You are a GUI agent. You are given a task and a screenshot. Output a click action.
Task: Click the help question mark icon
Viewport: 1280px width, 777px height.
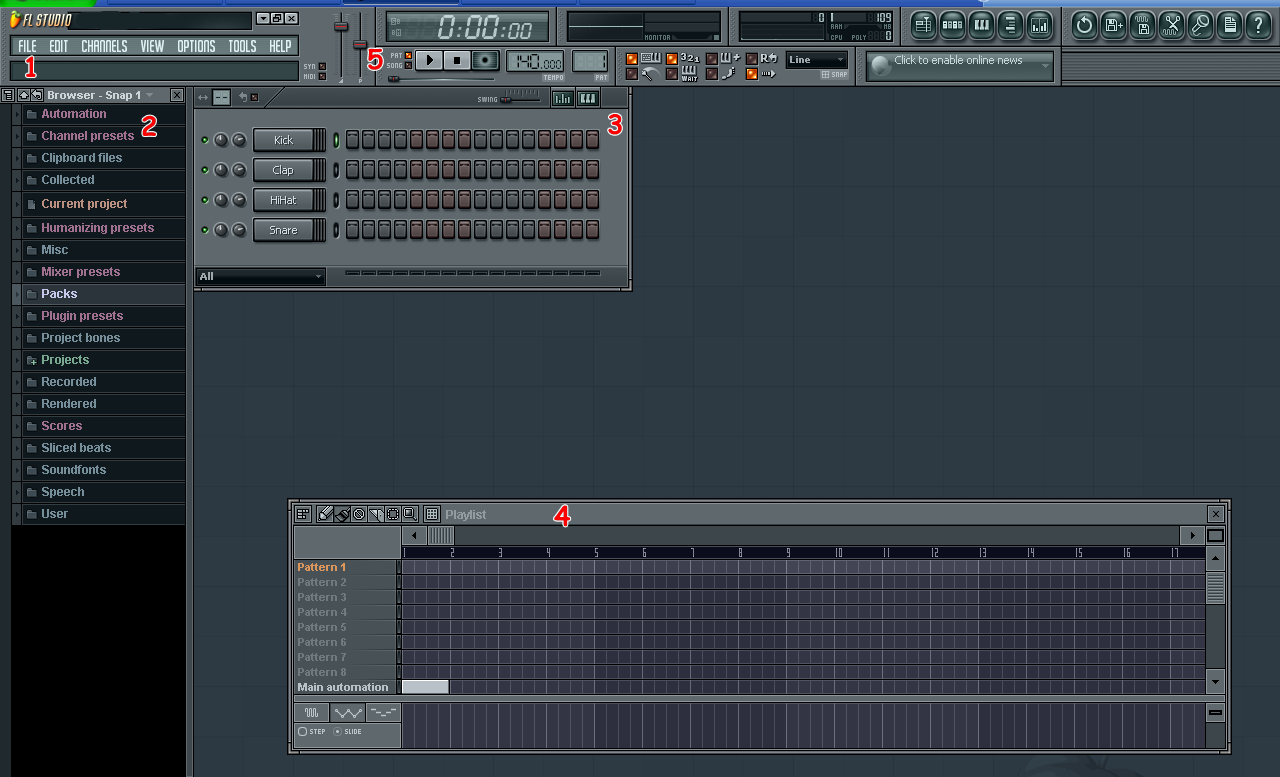coord(1258,24)
